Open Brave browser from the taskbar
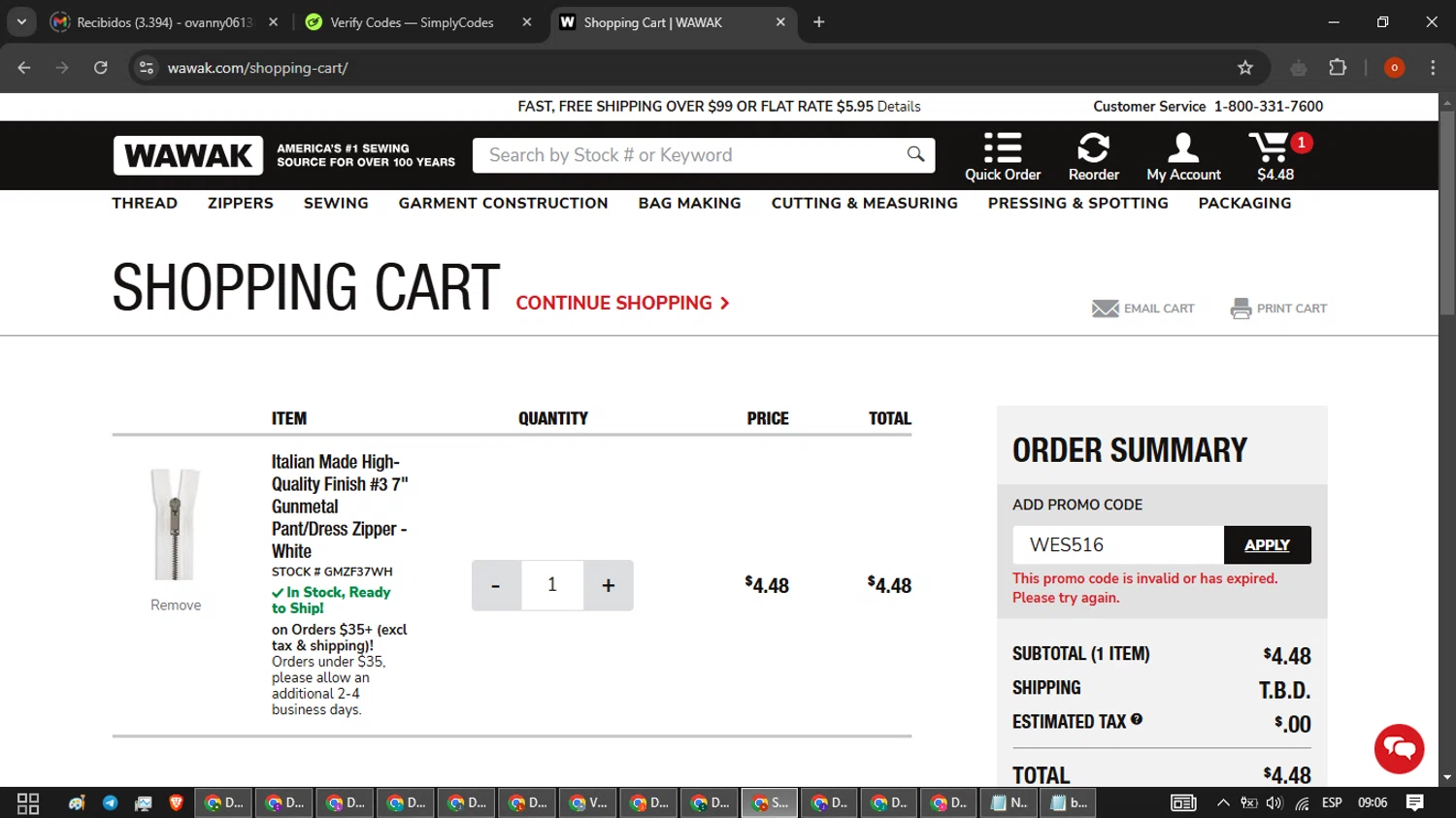1456x818 pixels. pos(176,802)
